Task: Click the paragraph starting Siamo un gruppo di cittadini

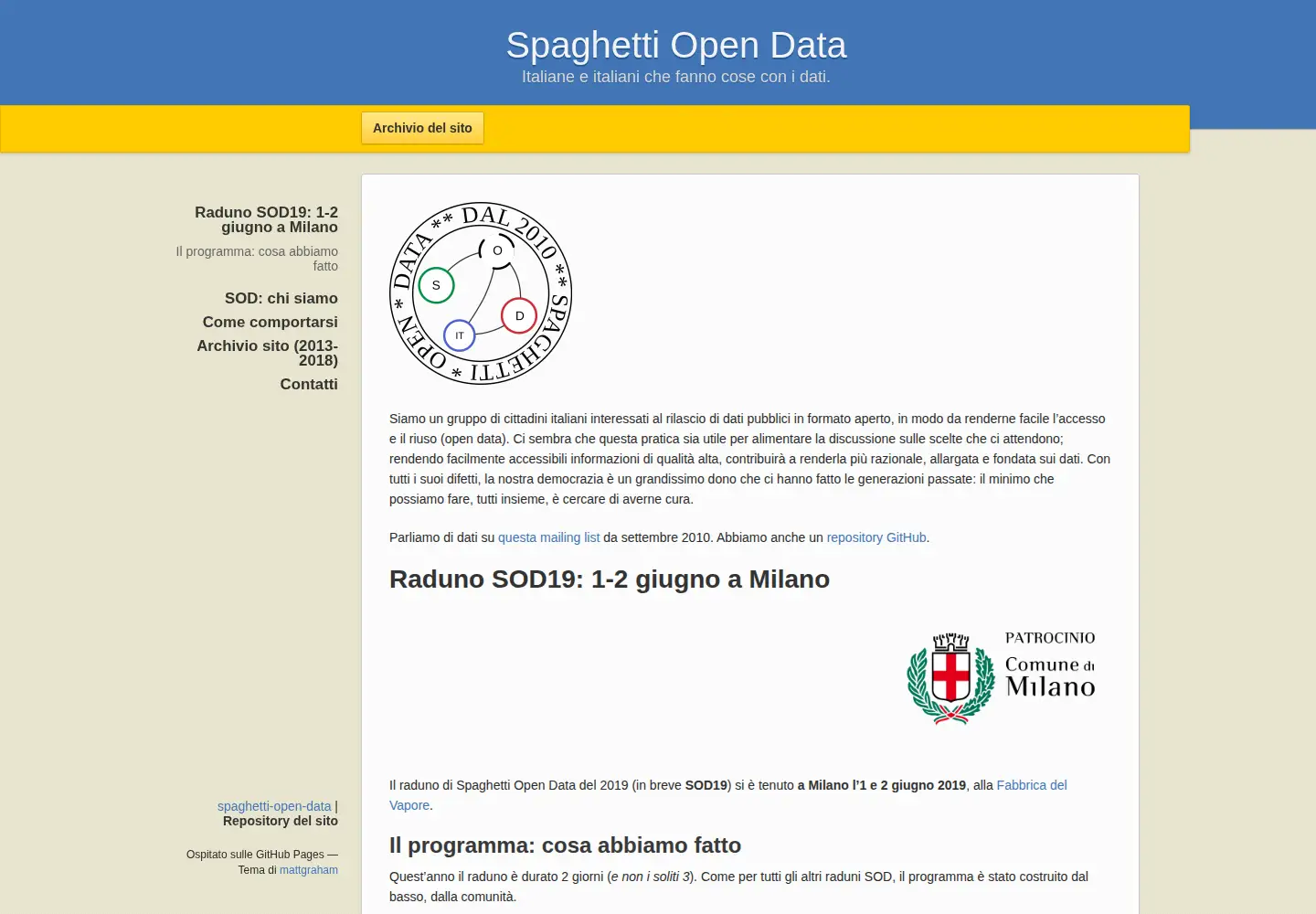Action: (x=749, y=459)
